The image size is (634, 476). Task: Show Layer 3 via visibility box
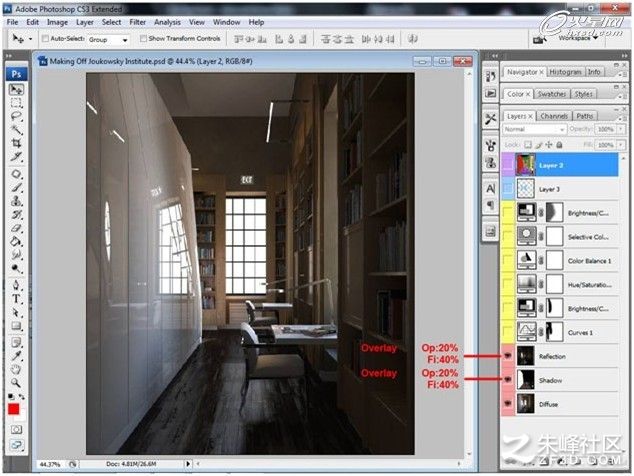click(x=508, y=189)
